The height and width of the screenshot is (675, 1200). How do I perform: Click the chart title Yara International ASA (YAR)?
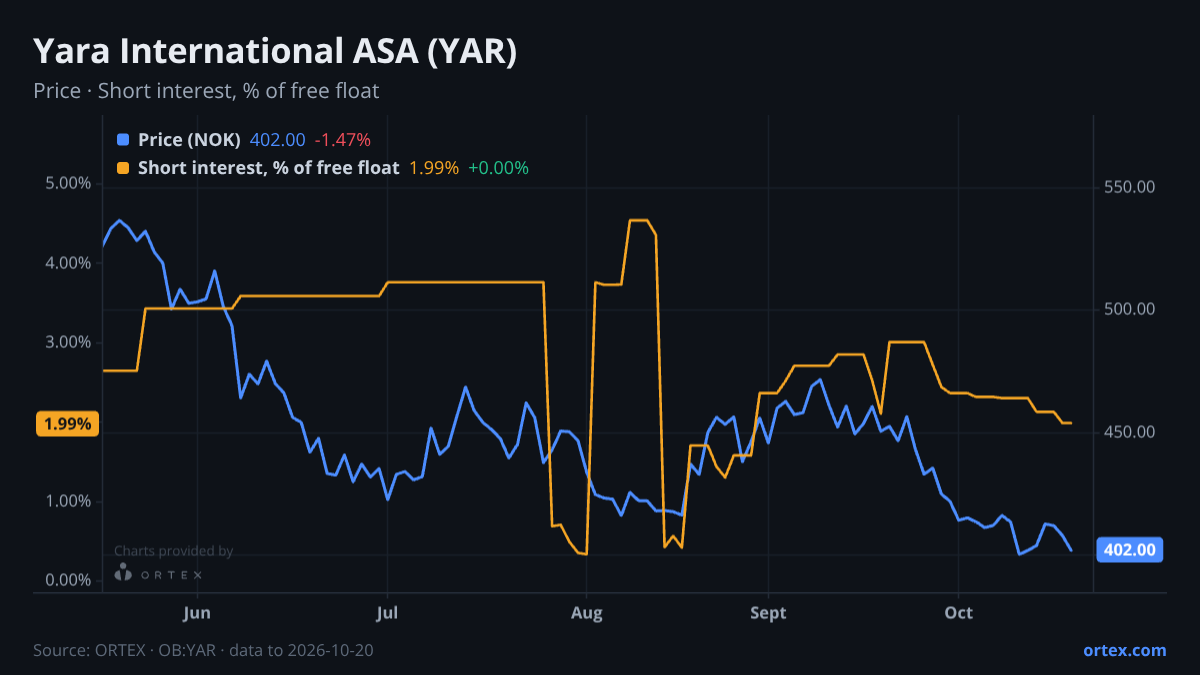[x=275, y=52]
